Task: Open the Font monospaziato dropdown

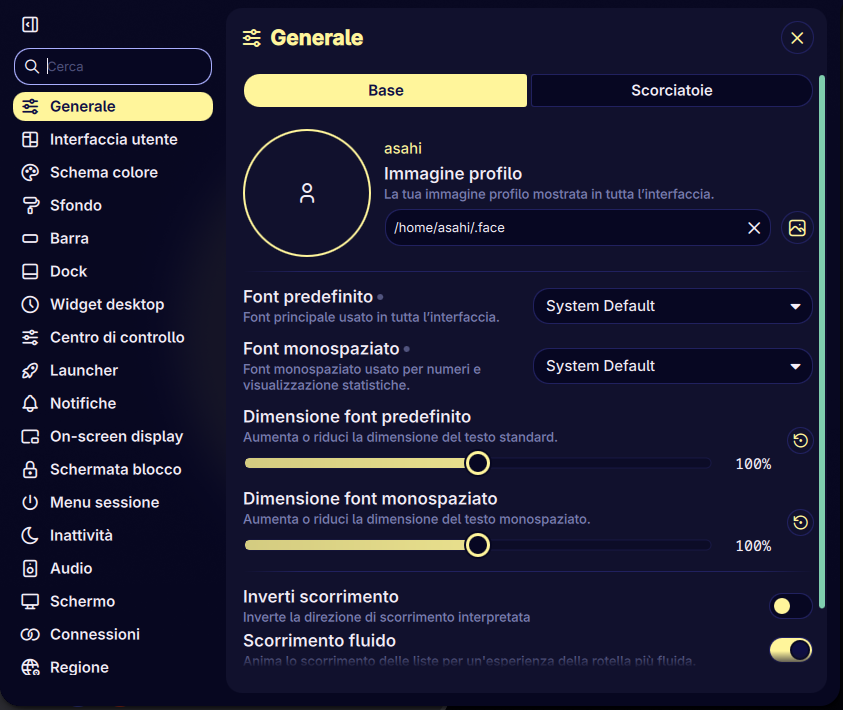Action: (x=672, y=366)
